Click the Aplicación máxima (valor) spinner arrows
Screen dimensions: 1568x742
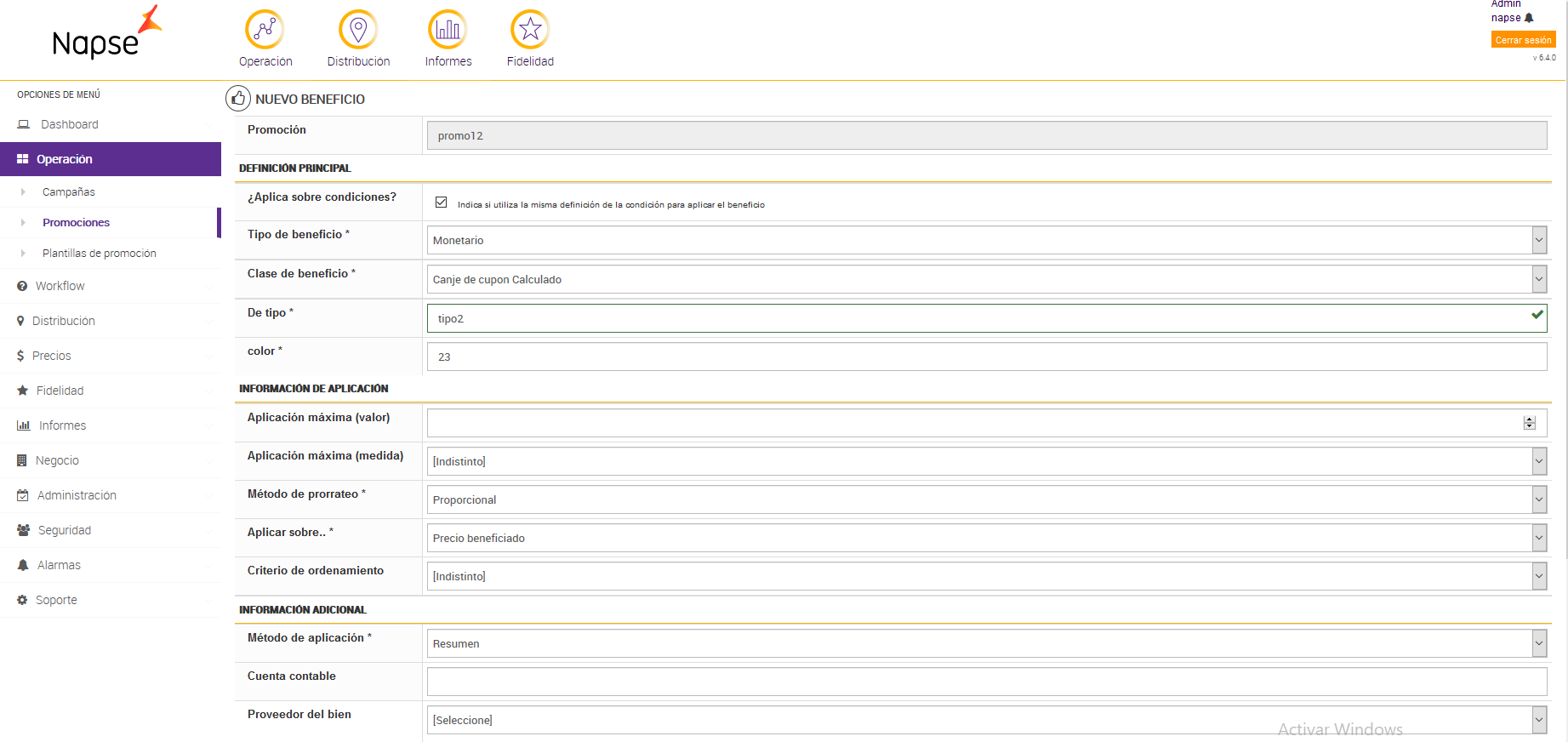tap(1529, 423)
